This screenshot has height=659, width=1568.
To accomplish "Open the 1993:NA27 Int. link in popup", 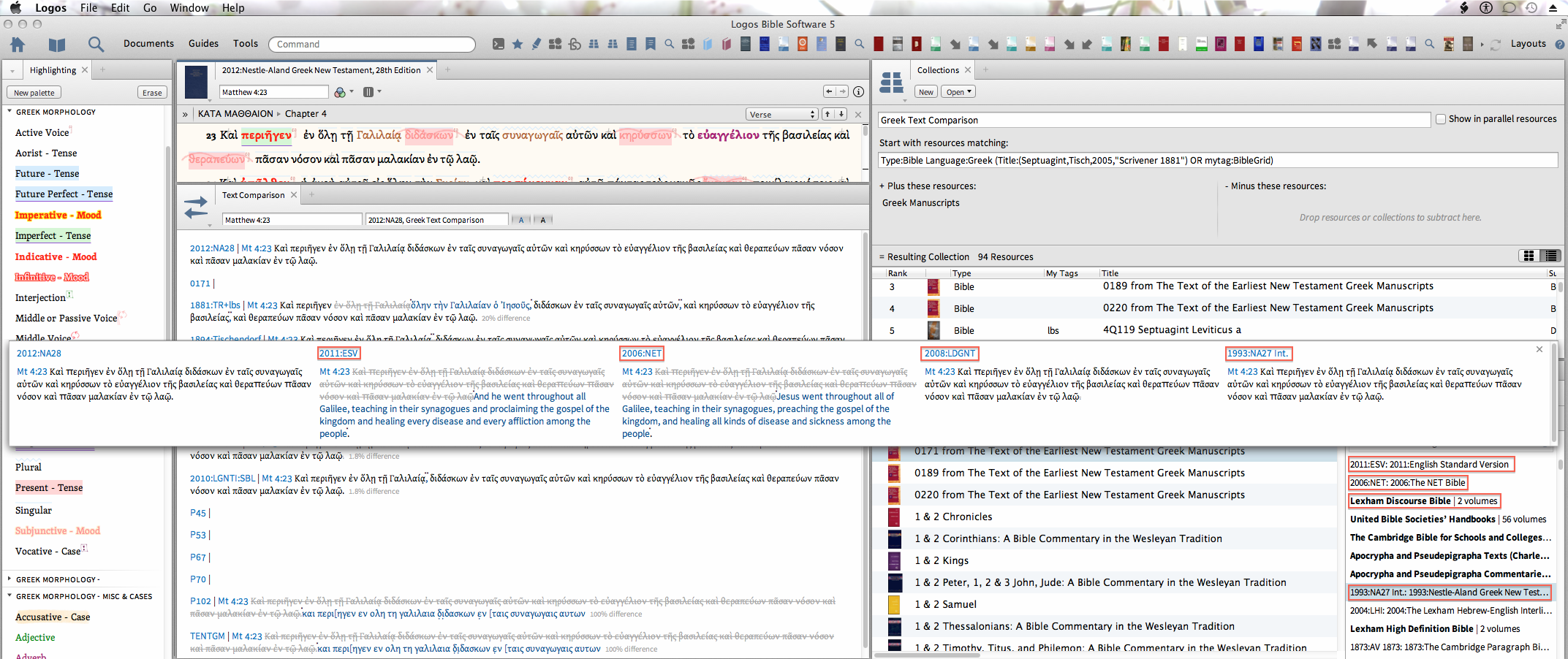I will click(x=1258, y=354).
